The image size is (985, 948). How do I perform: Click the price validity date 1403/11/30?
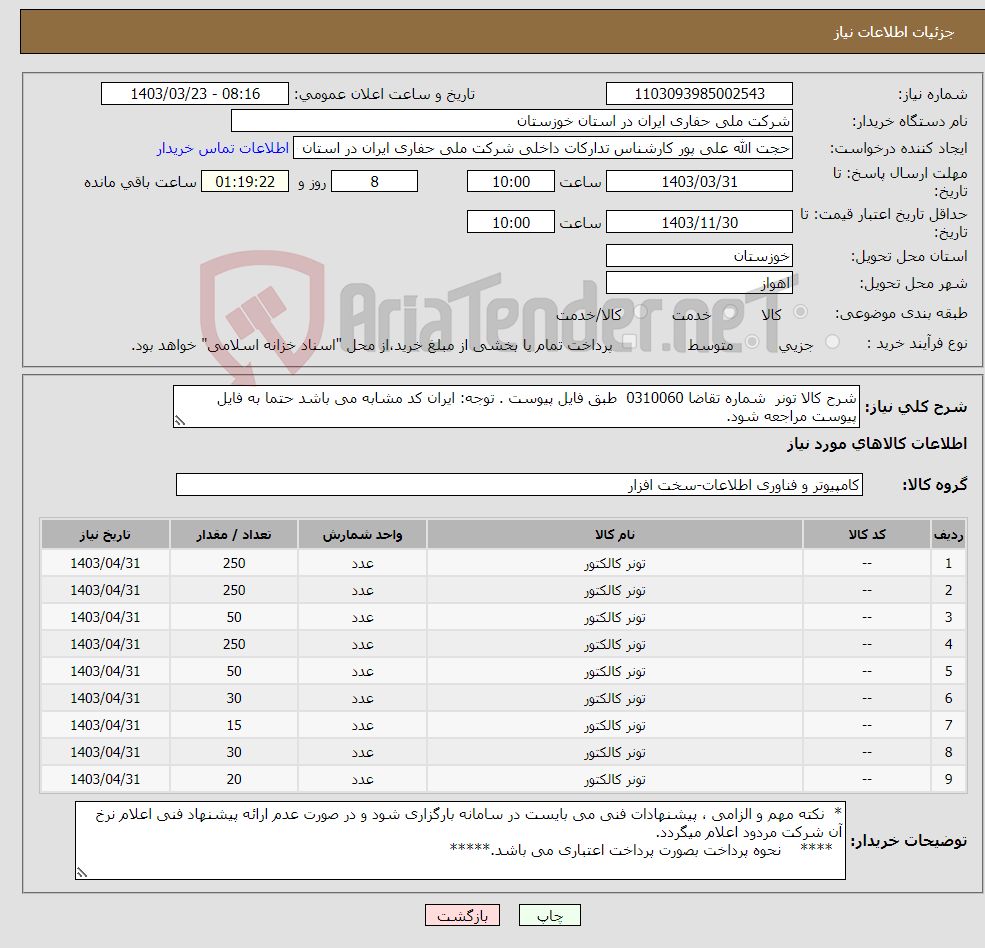699,222
